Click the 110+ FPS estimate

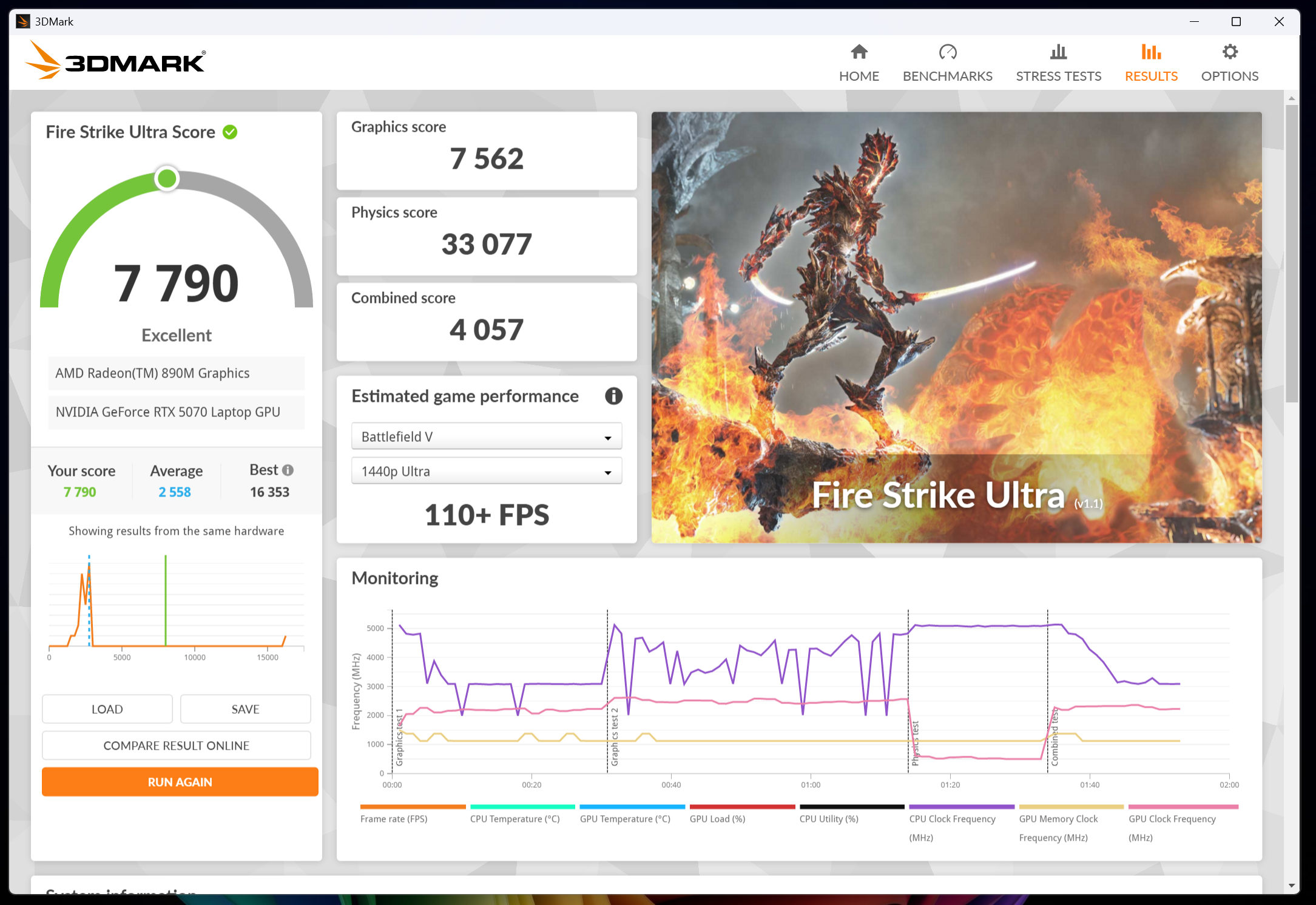click(487, 515)
